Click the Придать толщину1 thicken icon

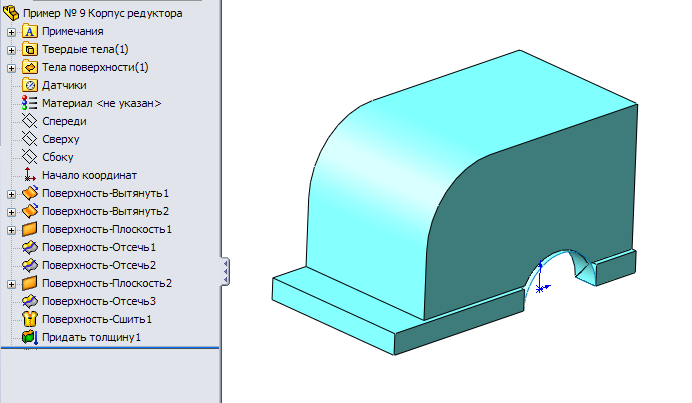pos(30,338)
